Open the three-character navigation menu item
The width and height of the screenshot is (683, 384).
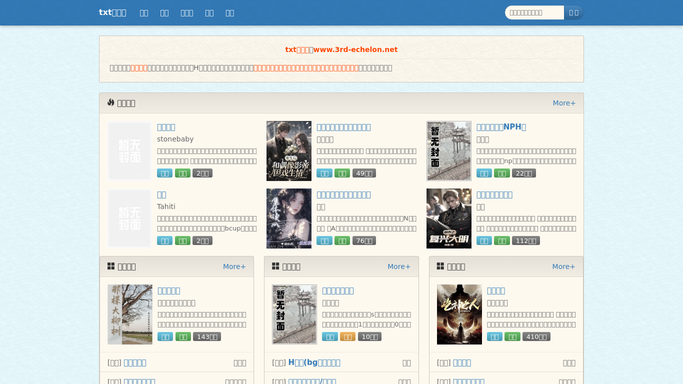point(187,13)
